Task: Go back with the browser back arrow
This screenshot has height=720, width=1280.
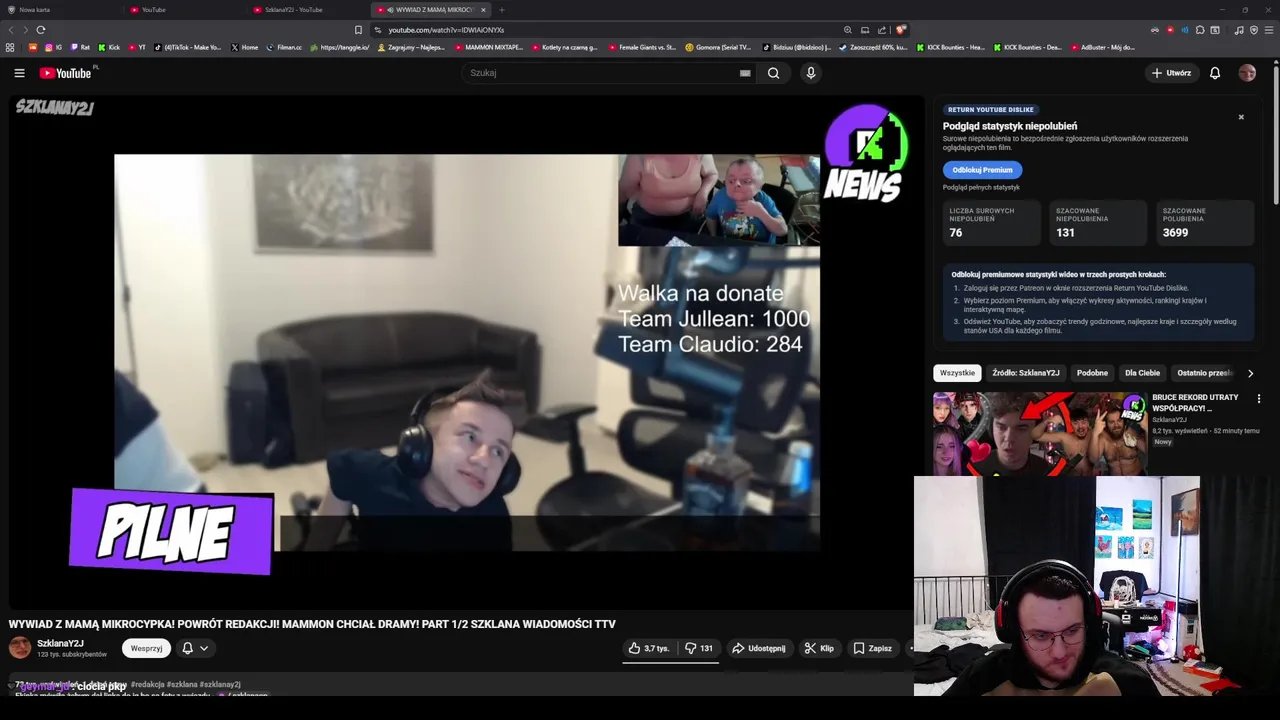Action: click(11, 30)
